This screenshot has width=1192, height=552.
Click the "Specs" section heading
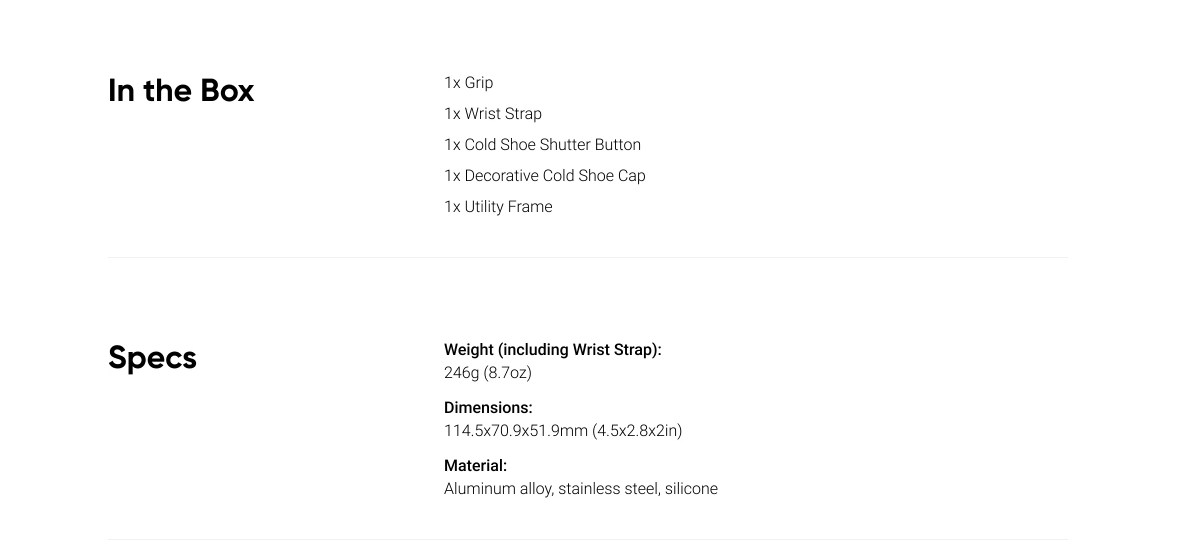[x=152, y=358]
